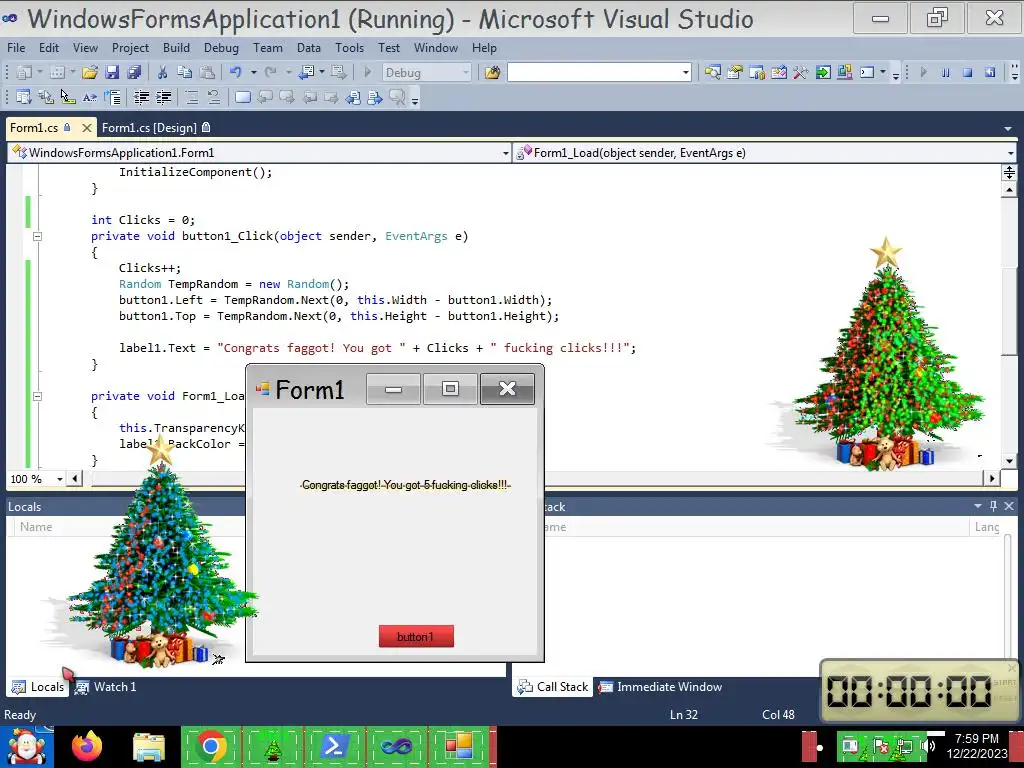Click the Ln 32 status bar entry

(684, 714)
